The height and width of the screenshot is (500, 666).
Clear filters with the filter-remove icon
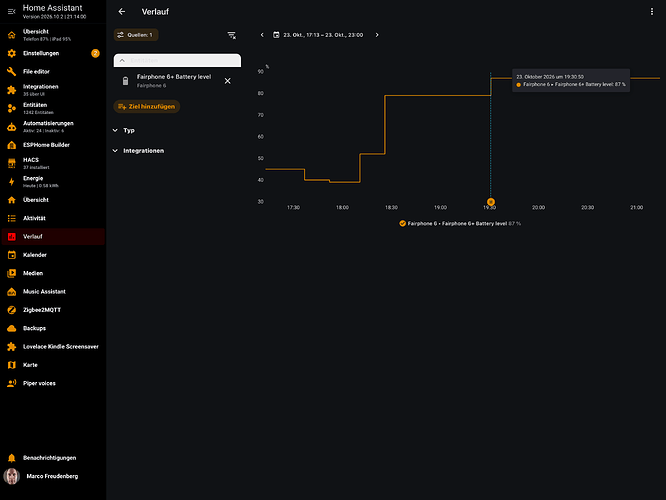231,35
